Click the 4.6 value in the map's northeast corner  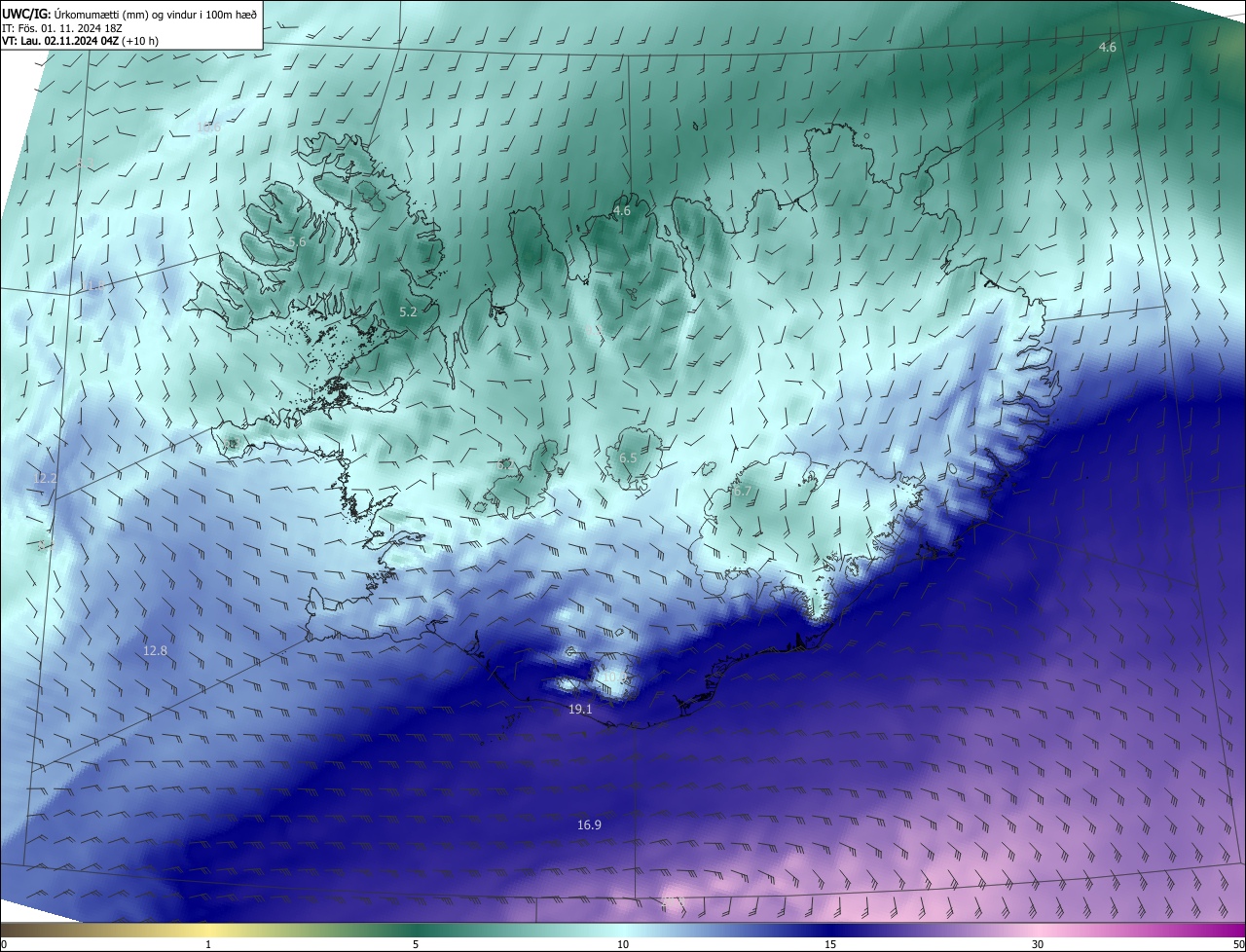[1108, 47]
